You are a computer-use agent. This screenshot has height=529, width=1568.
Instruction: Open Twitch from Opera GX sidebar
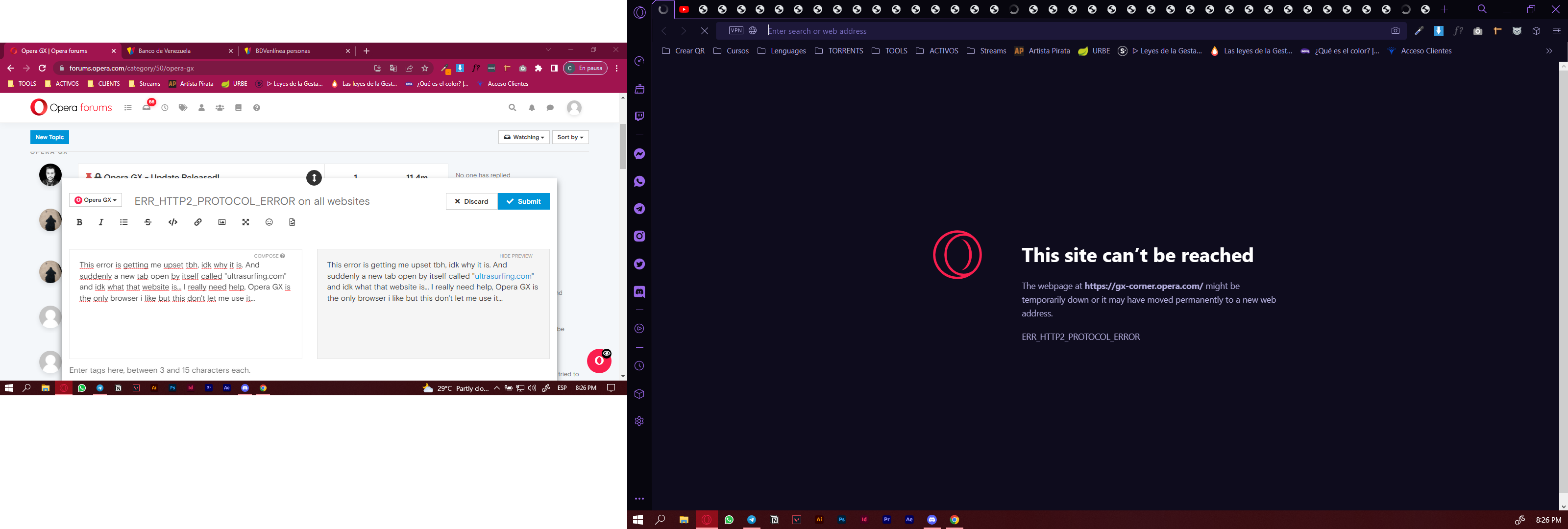click(x=639, y=116)
